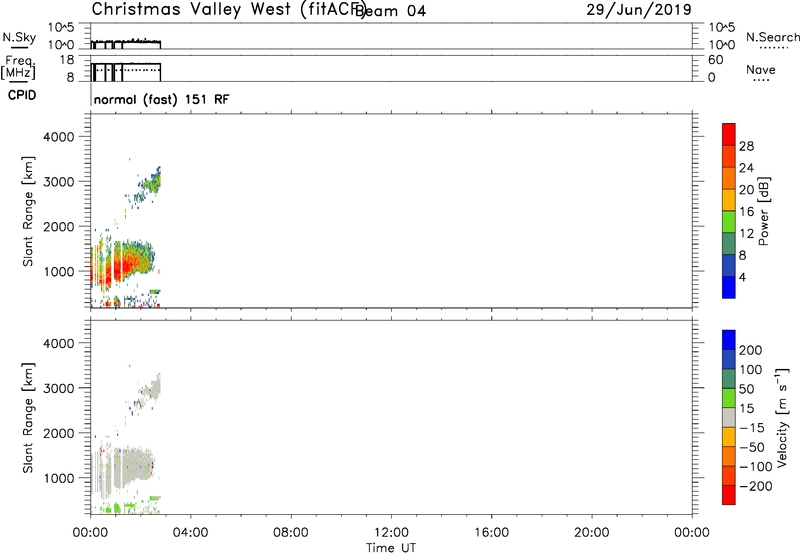Click the '28' Power scale value
This screenshot has height=554, width=800.
click(x=746, y=146)
